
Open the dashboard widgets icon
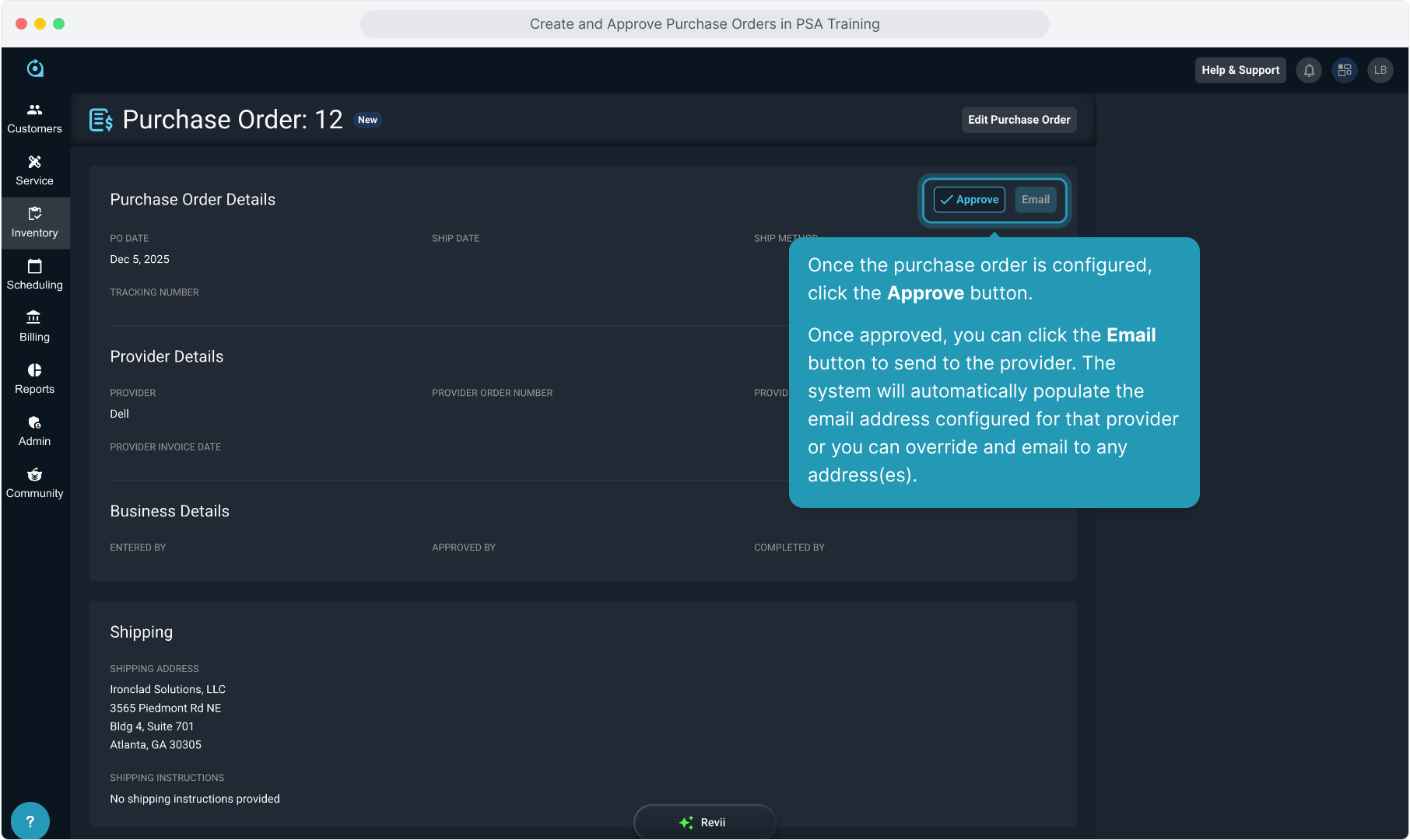tap(1345, 70)
